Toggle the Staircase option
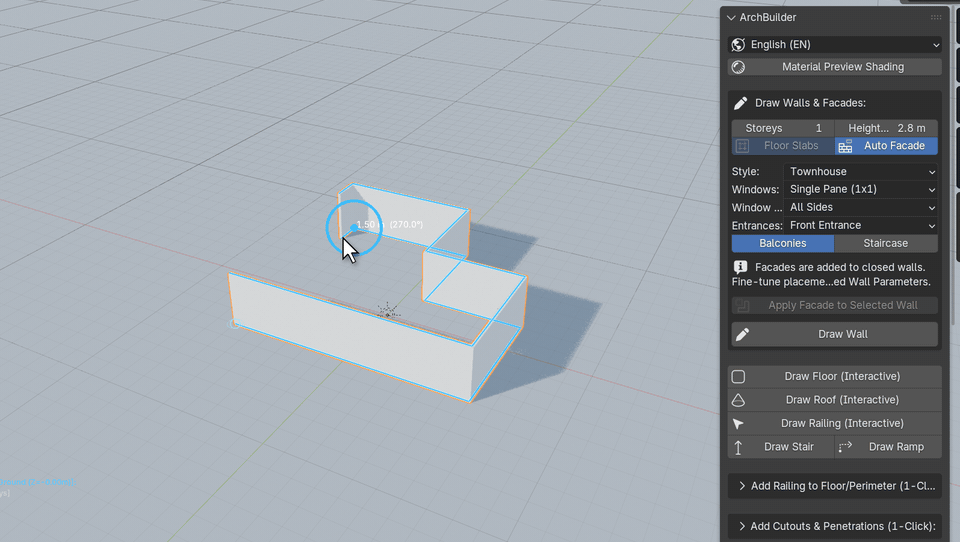Viewport: 960px width, 542px height. click(886, 243)
